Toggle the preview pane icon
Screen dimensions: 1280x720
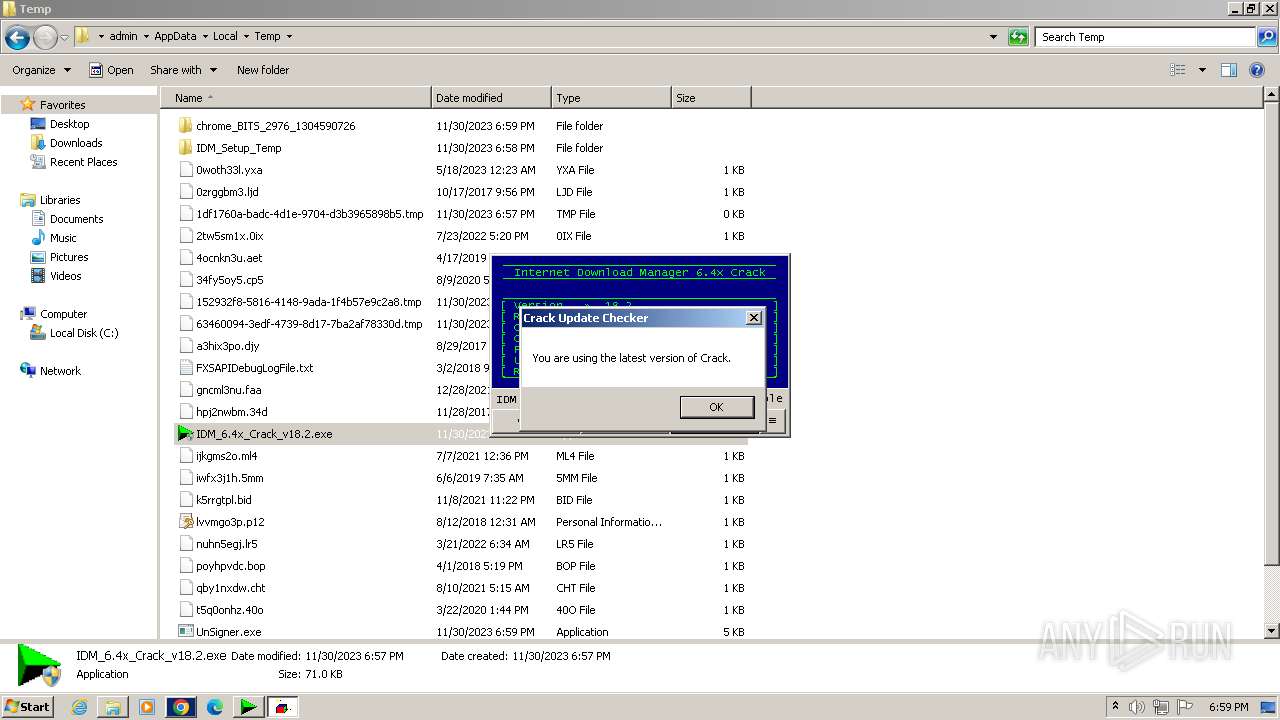[1229, 70]
